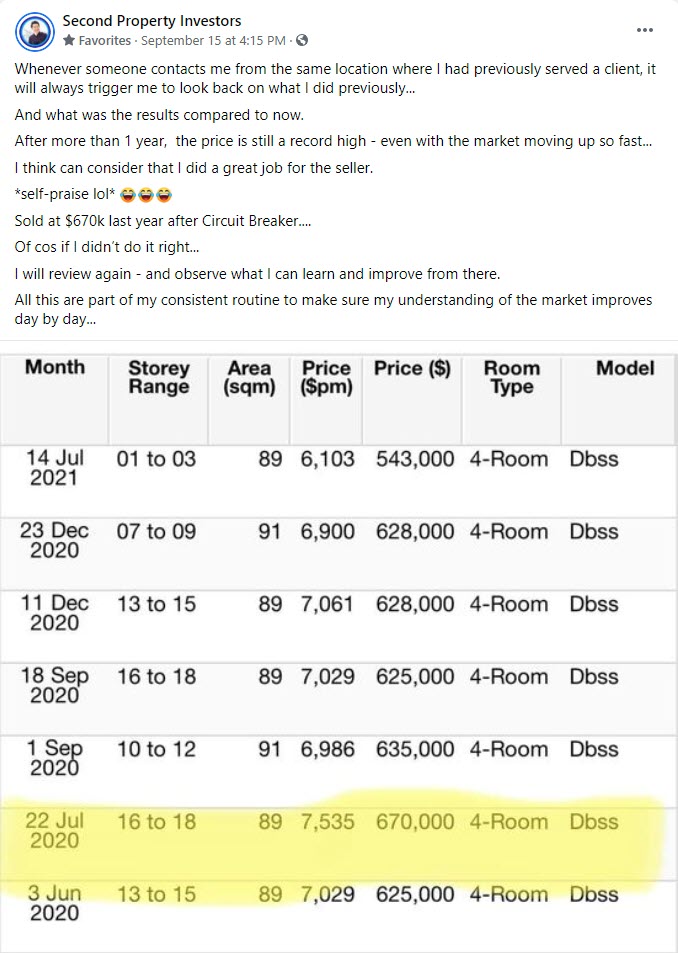This screenshot has width=678, height=953.
Task: Click the 7,535 price per sqm value
Action: pos(327,822)
